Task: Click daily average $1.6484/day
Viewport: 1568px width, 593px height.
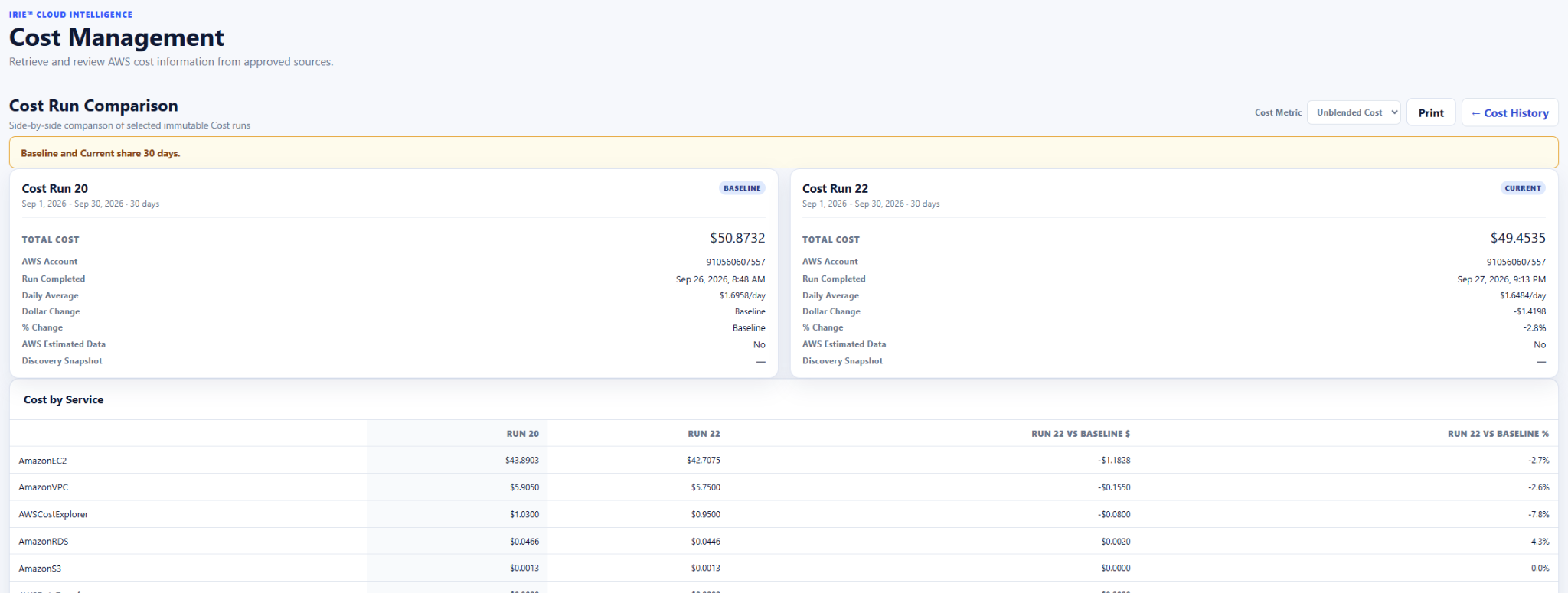Action: (1523, 295)
